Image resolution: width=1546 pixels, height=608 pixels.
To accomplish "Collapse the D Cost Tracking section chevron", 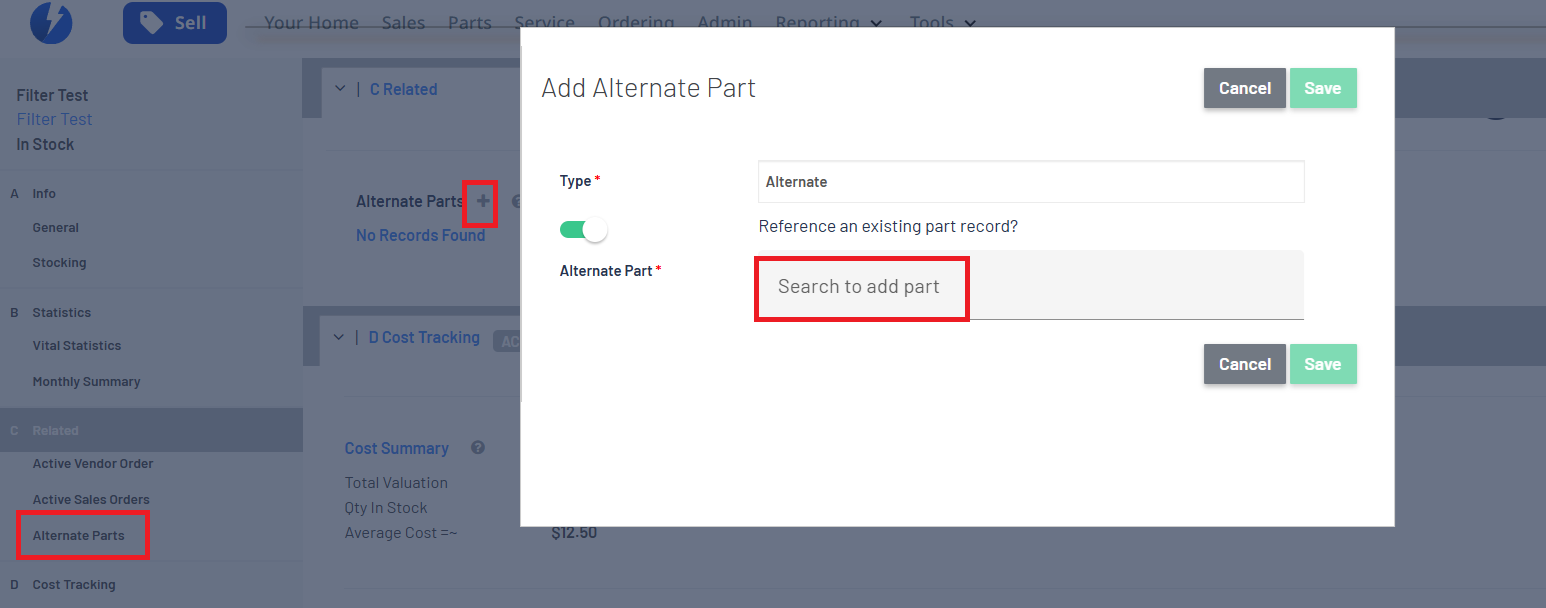I will [339, 338].
